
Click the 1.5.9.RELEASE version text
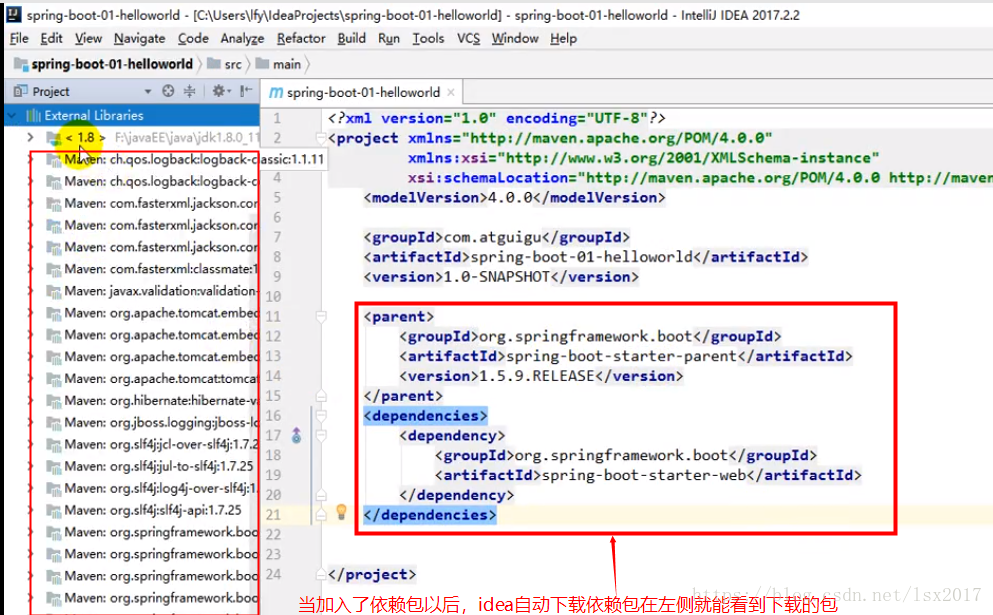pos(536,376)
